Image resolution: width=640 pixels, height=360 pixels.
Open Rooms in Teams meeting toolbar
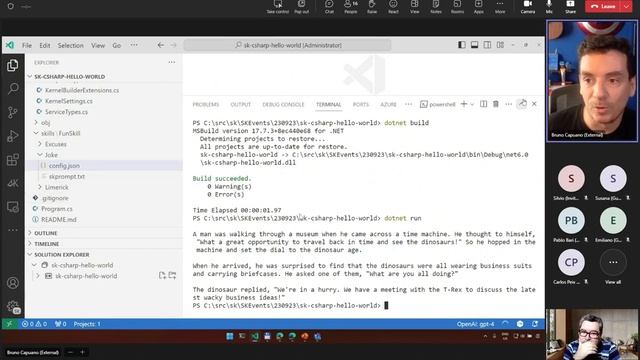pos(457,7)
